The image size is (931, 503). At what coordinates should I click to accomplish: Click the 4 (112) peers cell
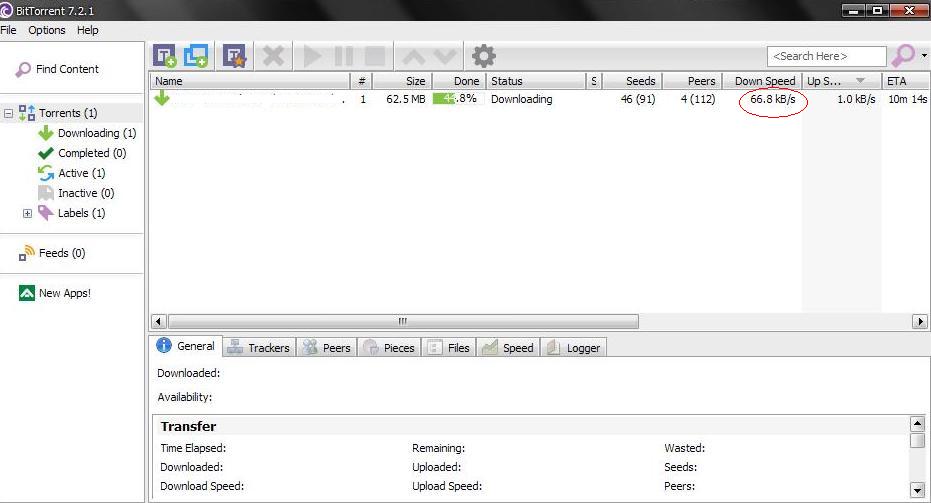pyautogui.click(x=698, y=99)
